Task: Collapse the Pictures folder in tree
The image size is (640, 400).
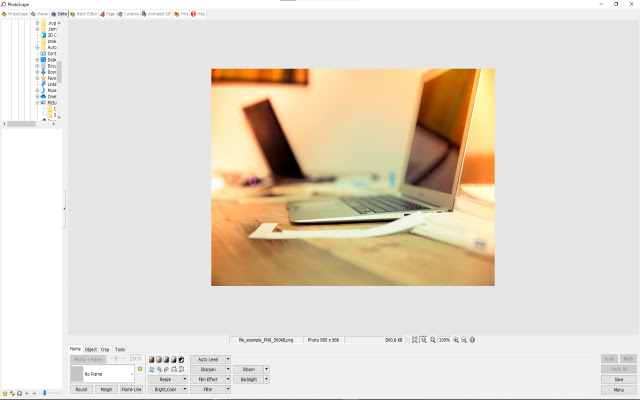Action: point(37,102)
